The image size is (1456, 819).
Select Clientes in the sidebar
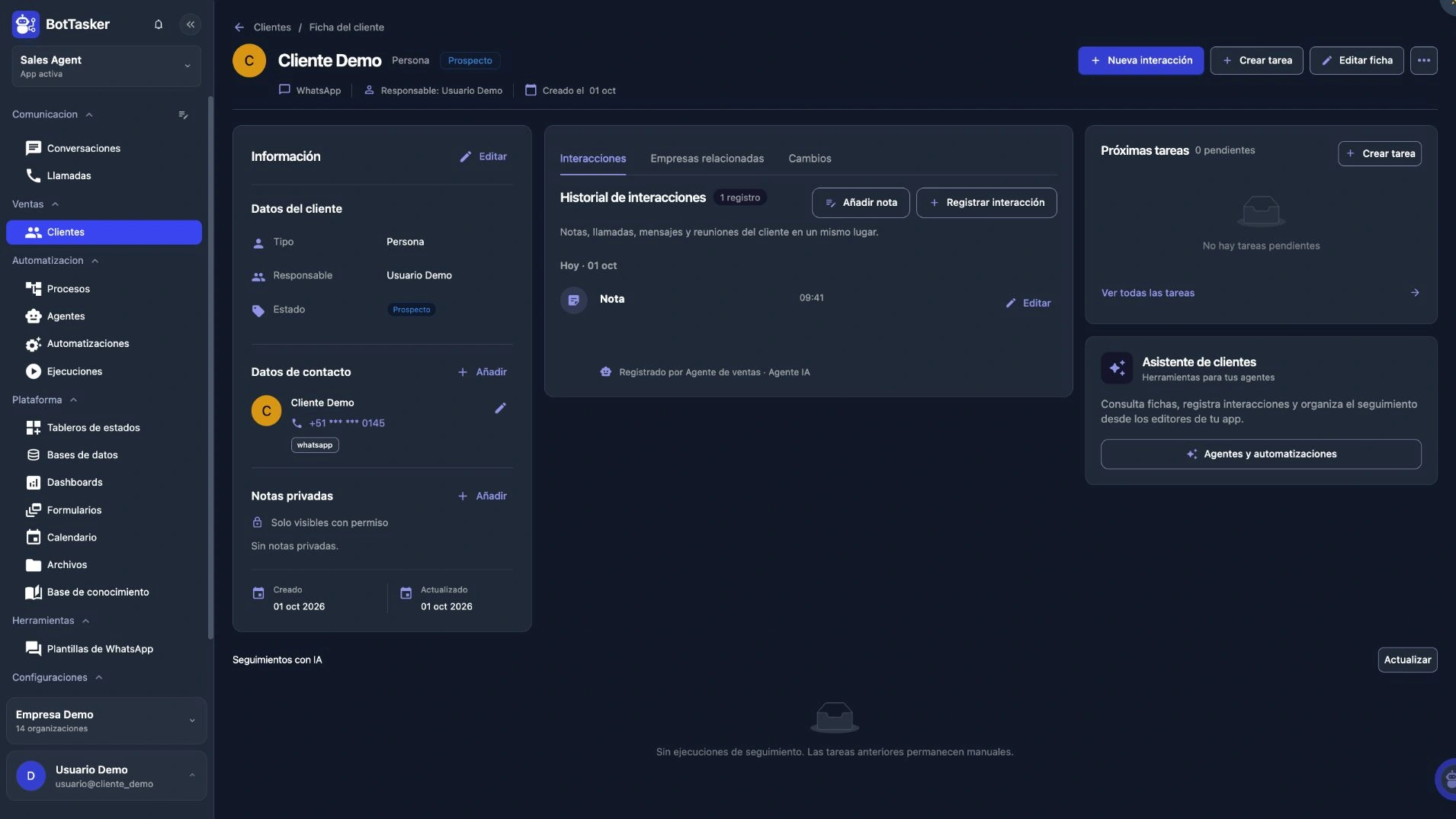[104, 233]
